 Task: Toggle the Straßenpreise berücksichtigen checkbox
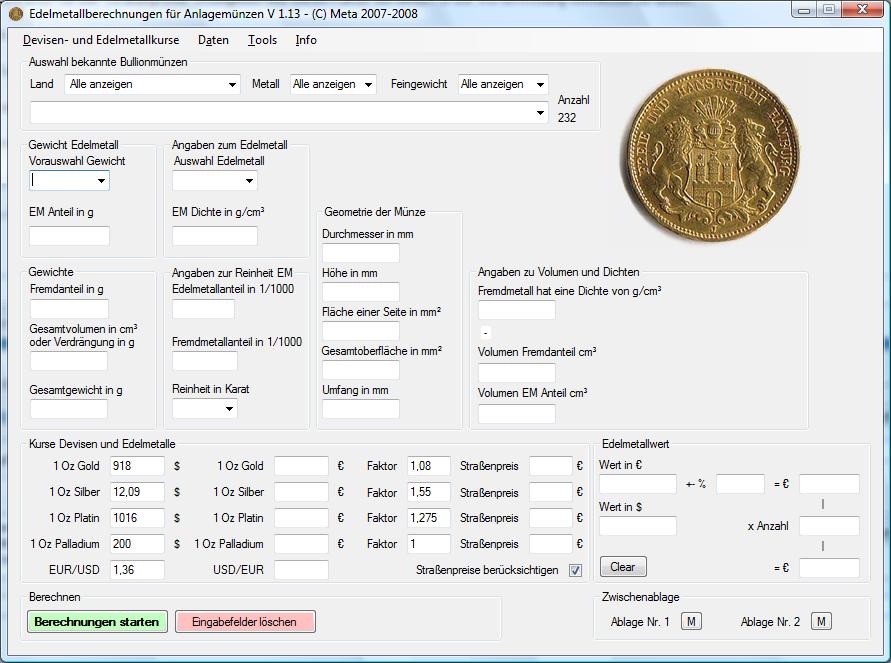[575, 570]
